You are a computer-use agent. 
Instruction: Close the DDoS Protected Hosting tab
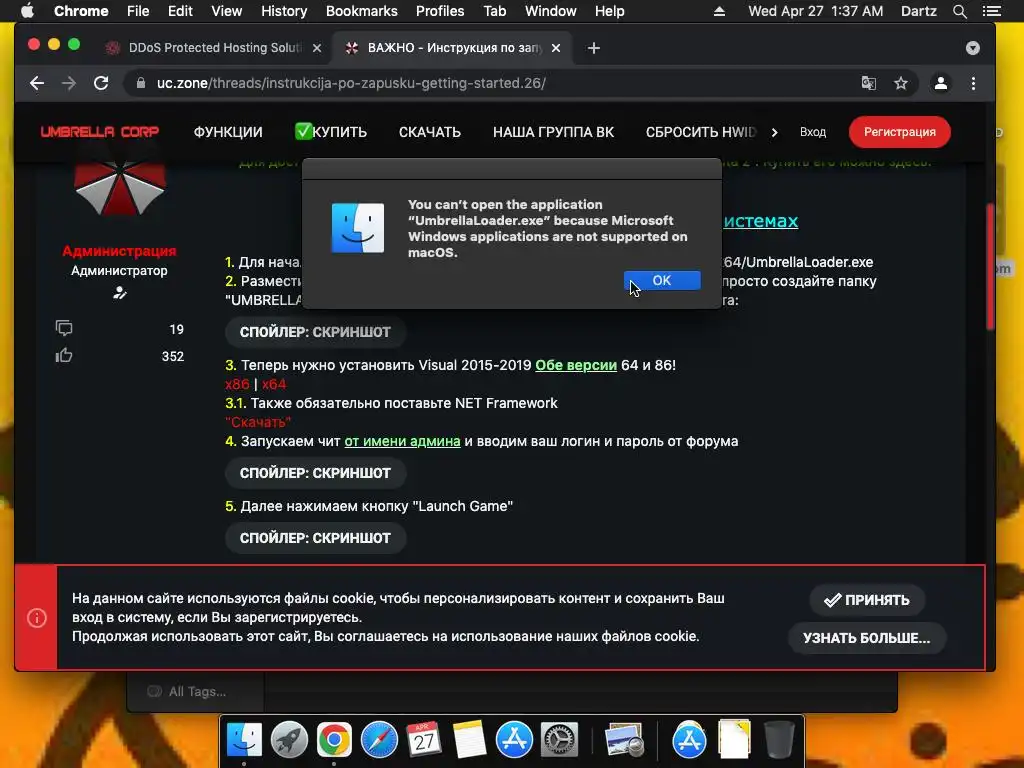317,48
